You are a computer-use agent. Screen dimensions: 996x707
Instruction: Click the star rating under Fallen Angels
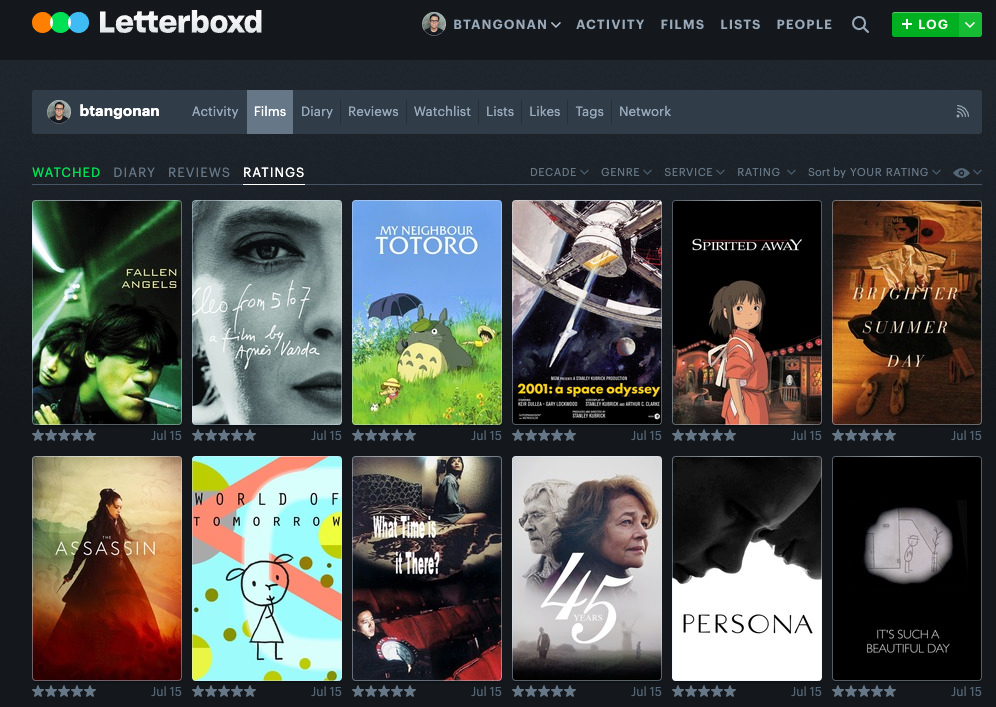tap(64, 436)
